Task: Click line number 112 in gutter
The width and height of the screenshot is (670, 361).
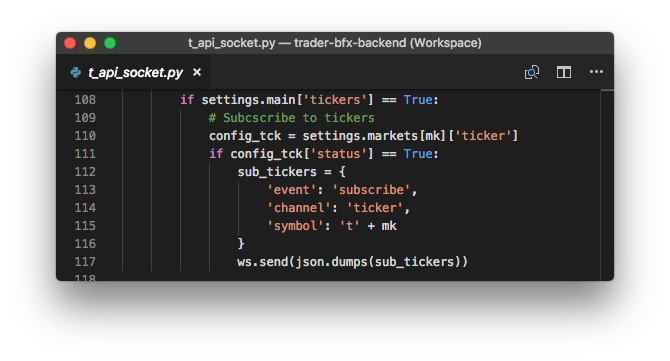Action: coord(85,171)
